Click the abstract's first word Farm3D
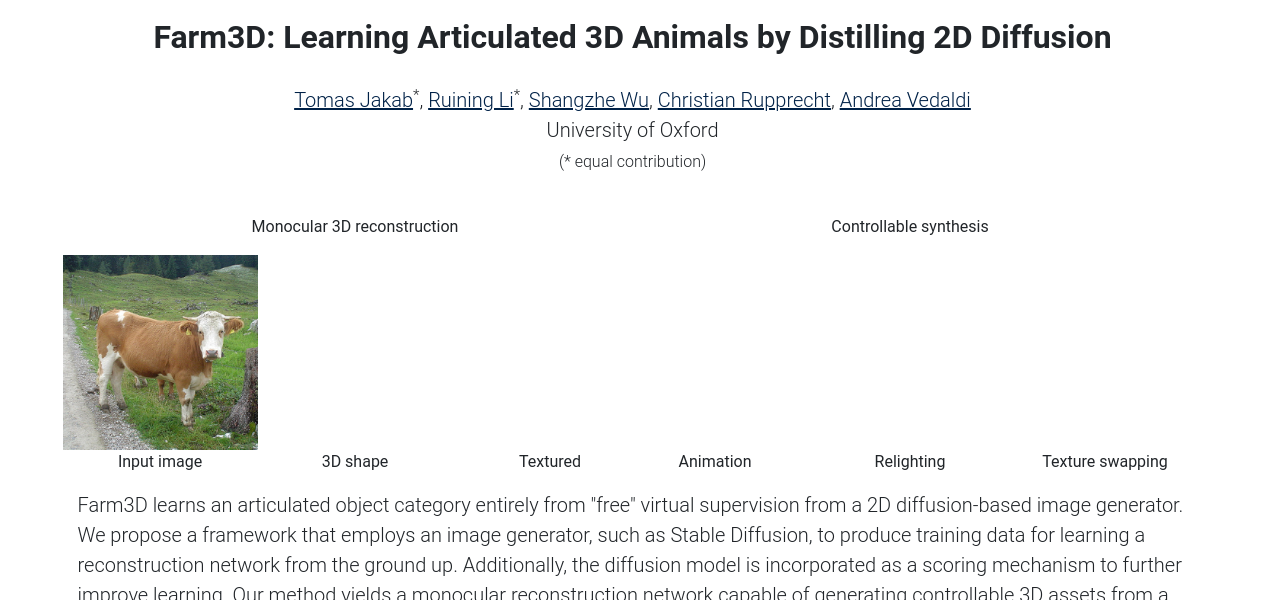The height and width of the screenshot is (600, 1280). point(112,506)
